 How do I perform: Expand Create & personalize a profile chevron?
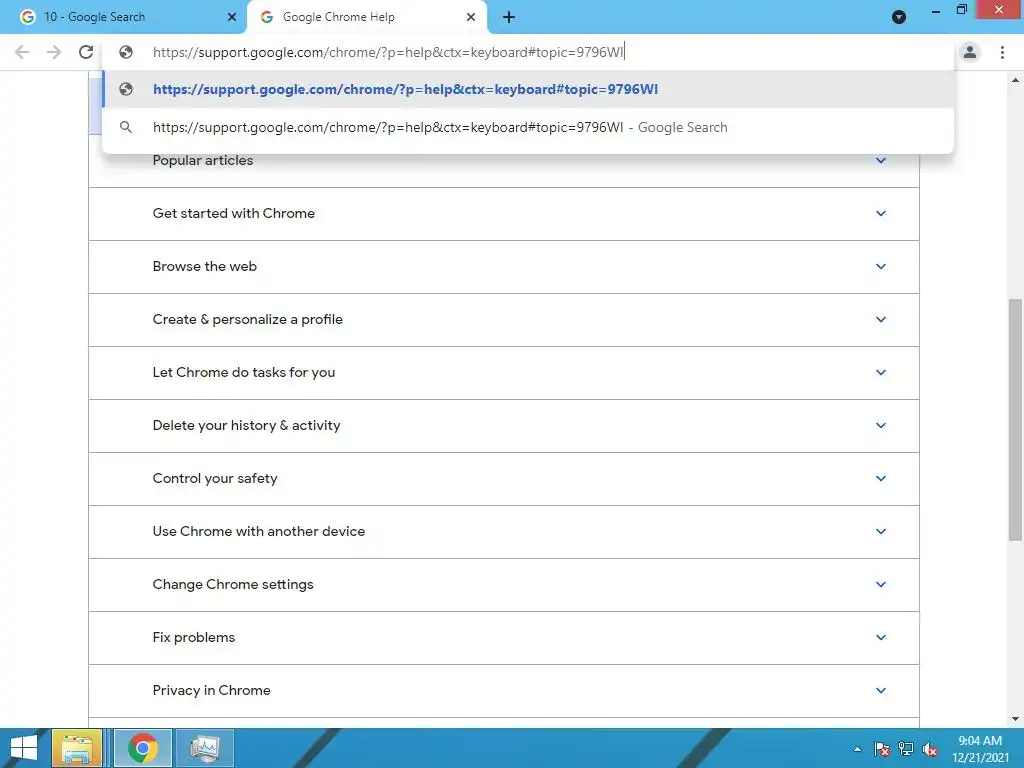880,319
